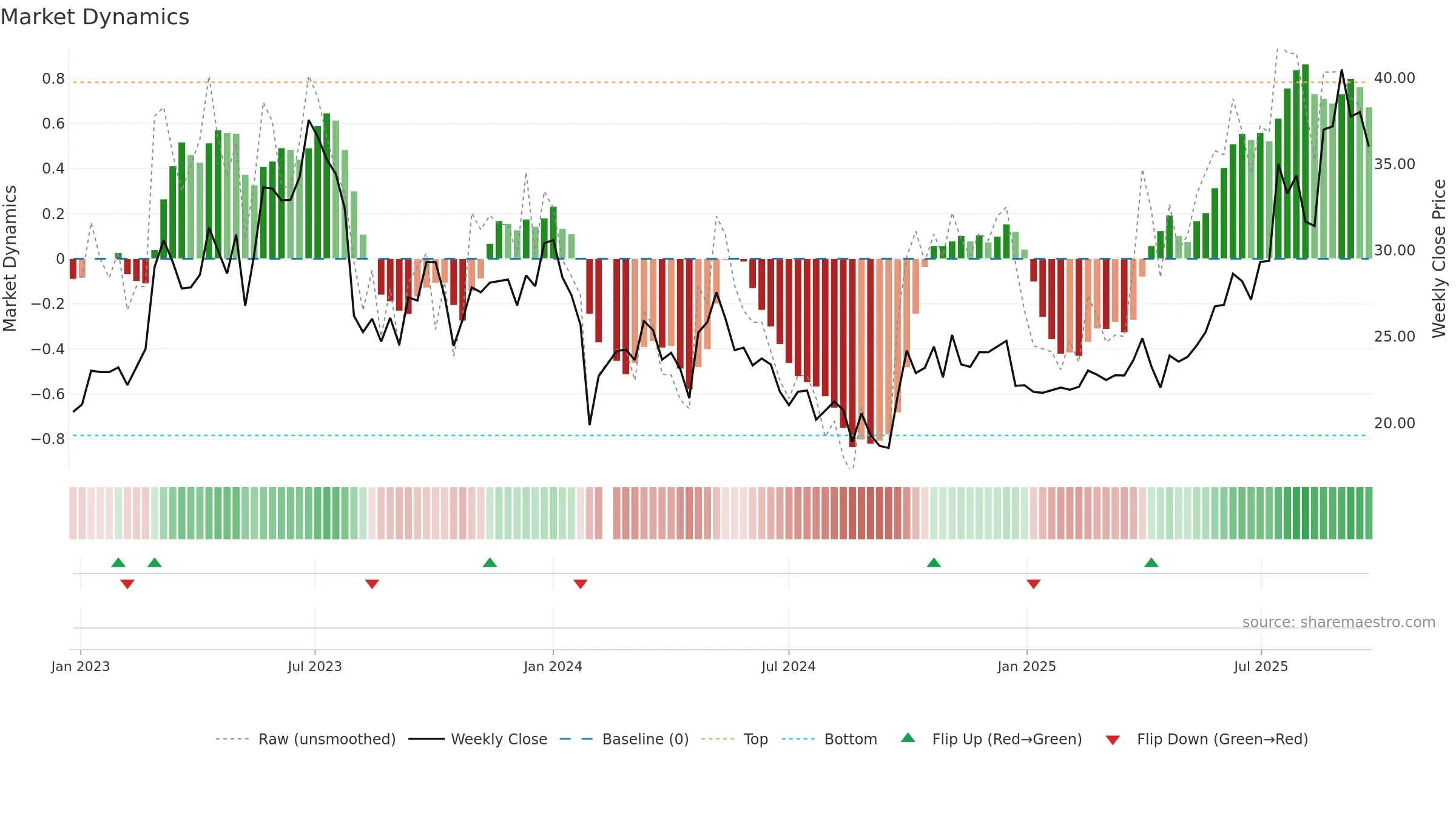
Task: Click the −0.8 left axis label
Action: click(x=48, y=439)
